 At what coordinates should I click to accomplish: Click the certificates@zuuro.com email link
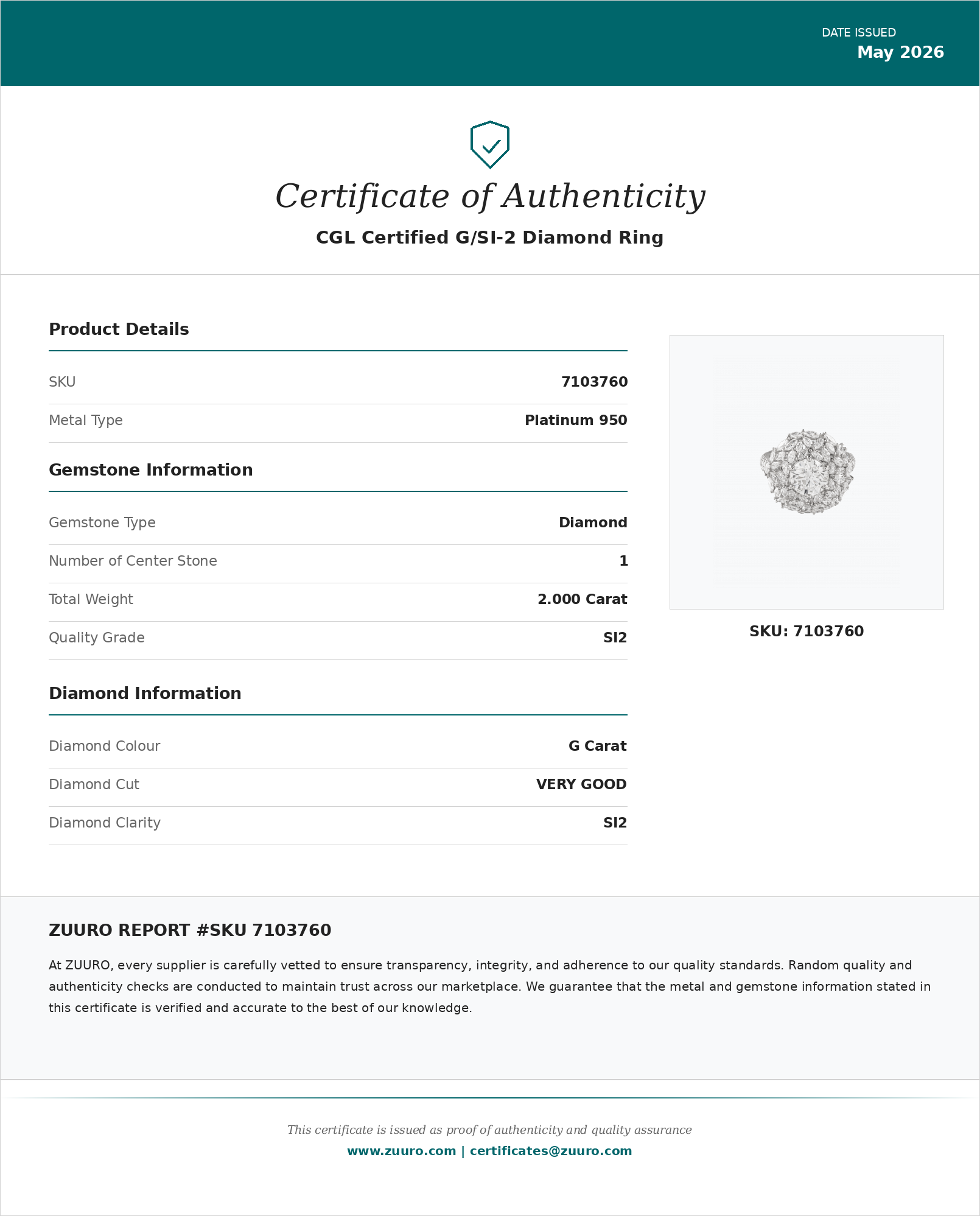pyautogui.click(x=551, y=1151)
